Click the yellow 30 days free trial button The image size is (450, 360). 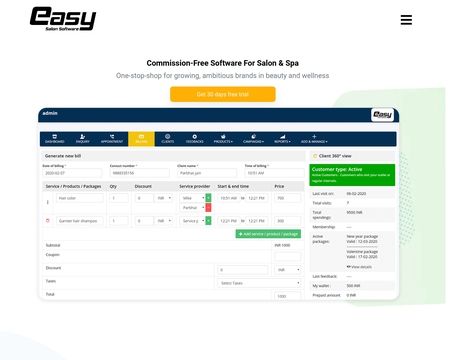point(223,94)
